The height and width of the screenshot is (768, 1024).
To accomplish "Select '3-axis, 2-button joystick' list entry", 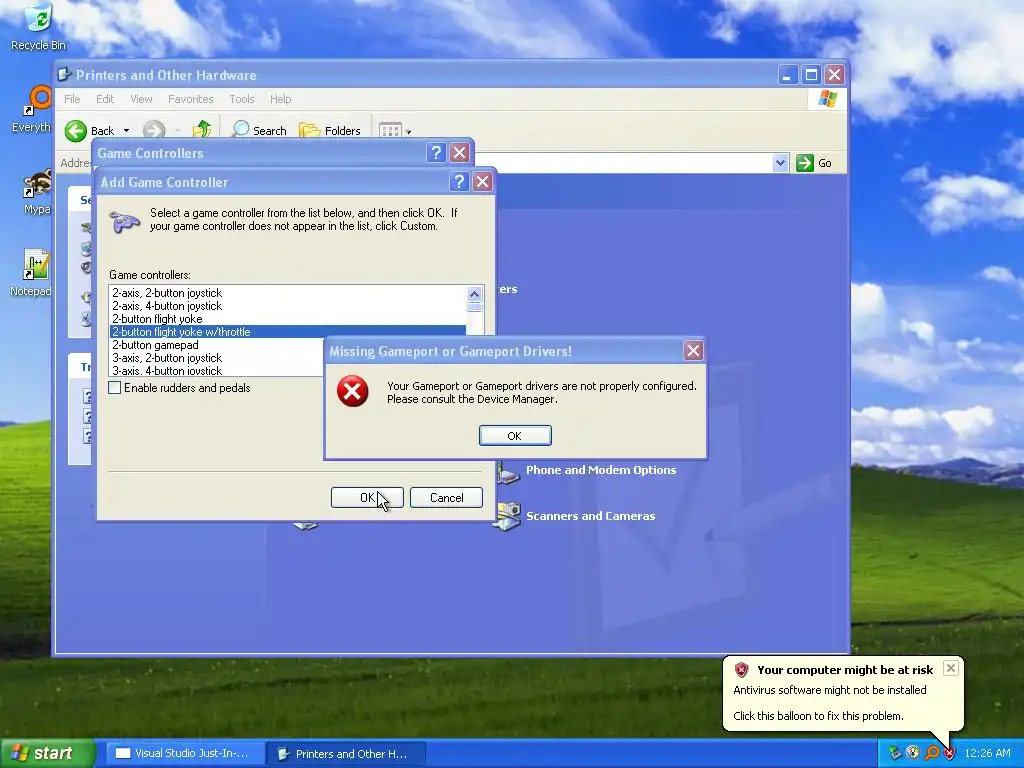I will (217, 358).
